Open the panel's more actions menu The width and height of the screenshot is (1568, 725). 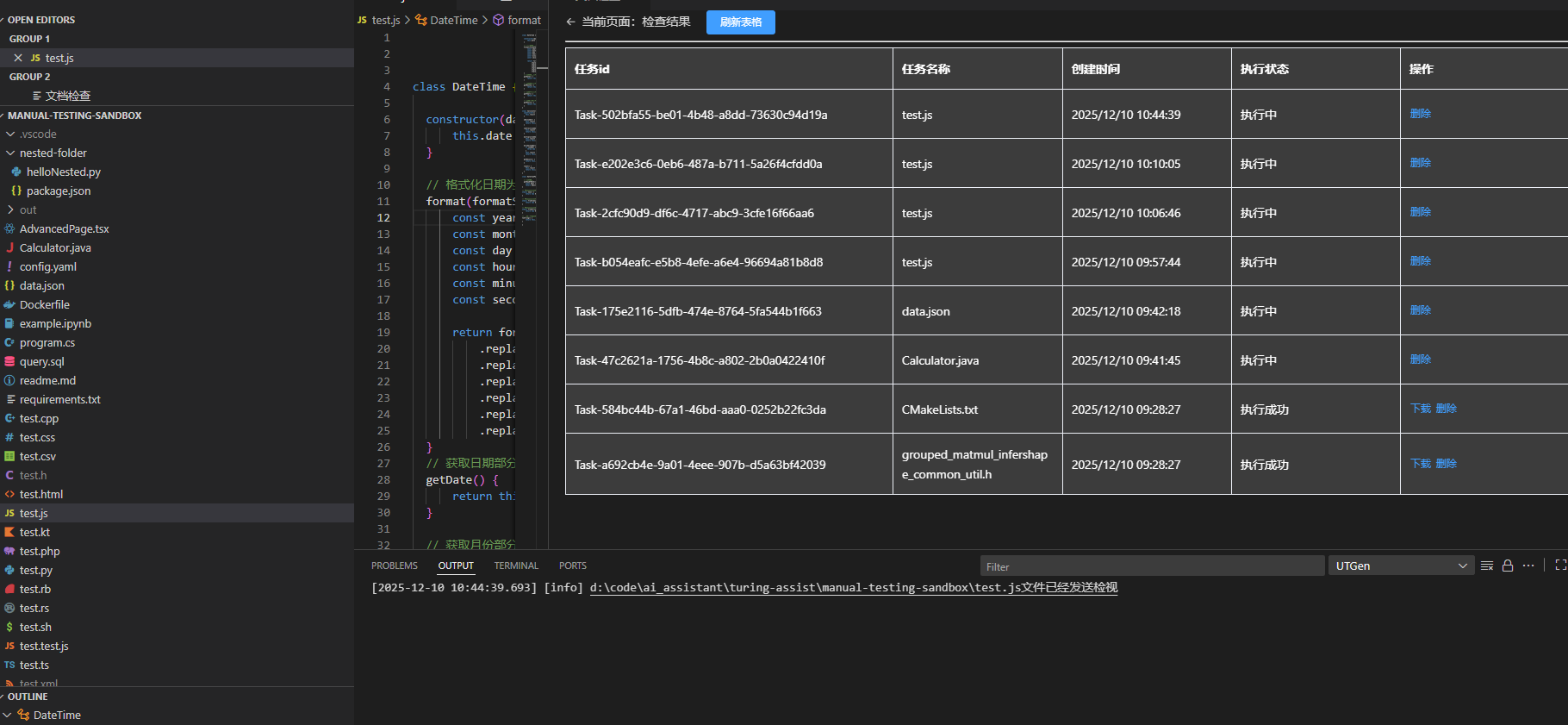coord(1528,566)
